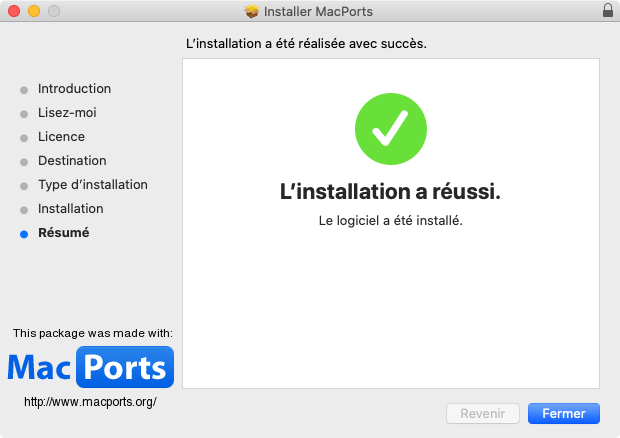Select the Lisez-moi step in sidebar

click(67, 113)
